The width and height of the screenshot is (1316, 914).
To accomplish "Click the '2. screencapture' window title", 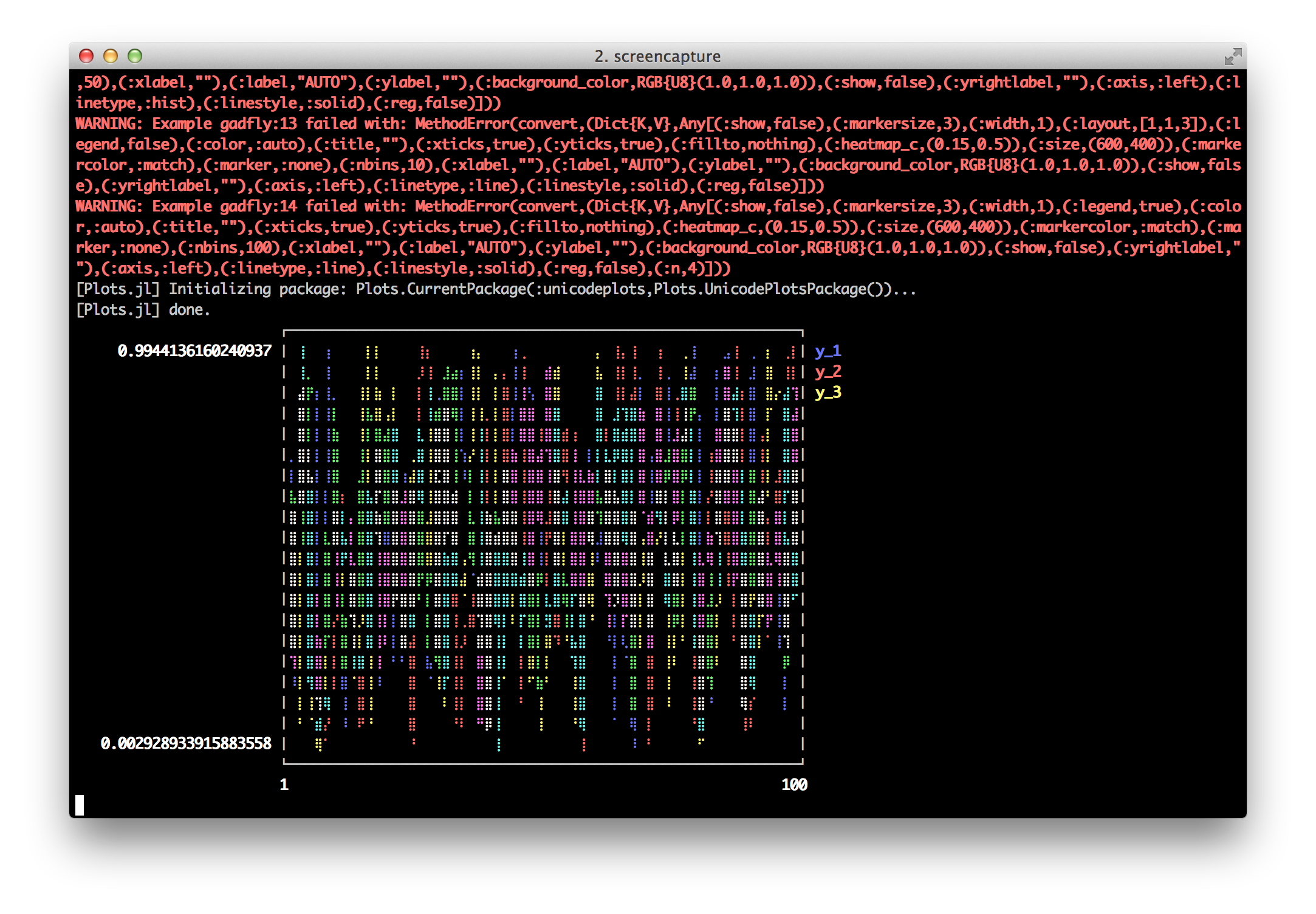I will click(x=657, y=57).
